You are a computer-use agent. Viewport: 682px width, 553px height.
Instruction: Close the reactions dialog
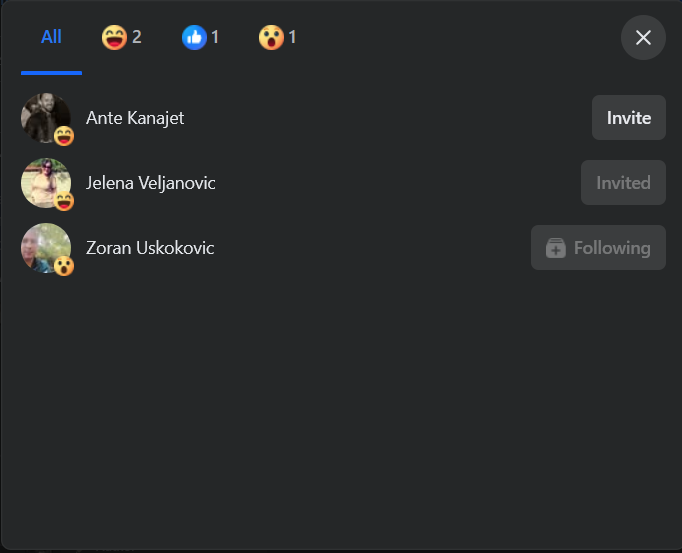tap(643, 37)
